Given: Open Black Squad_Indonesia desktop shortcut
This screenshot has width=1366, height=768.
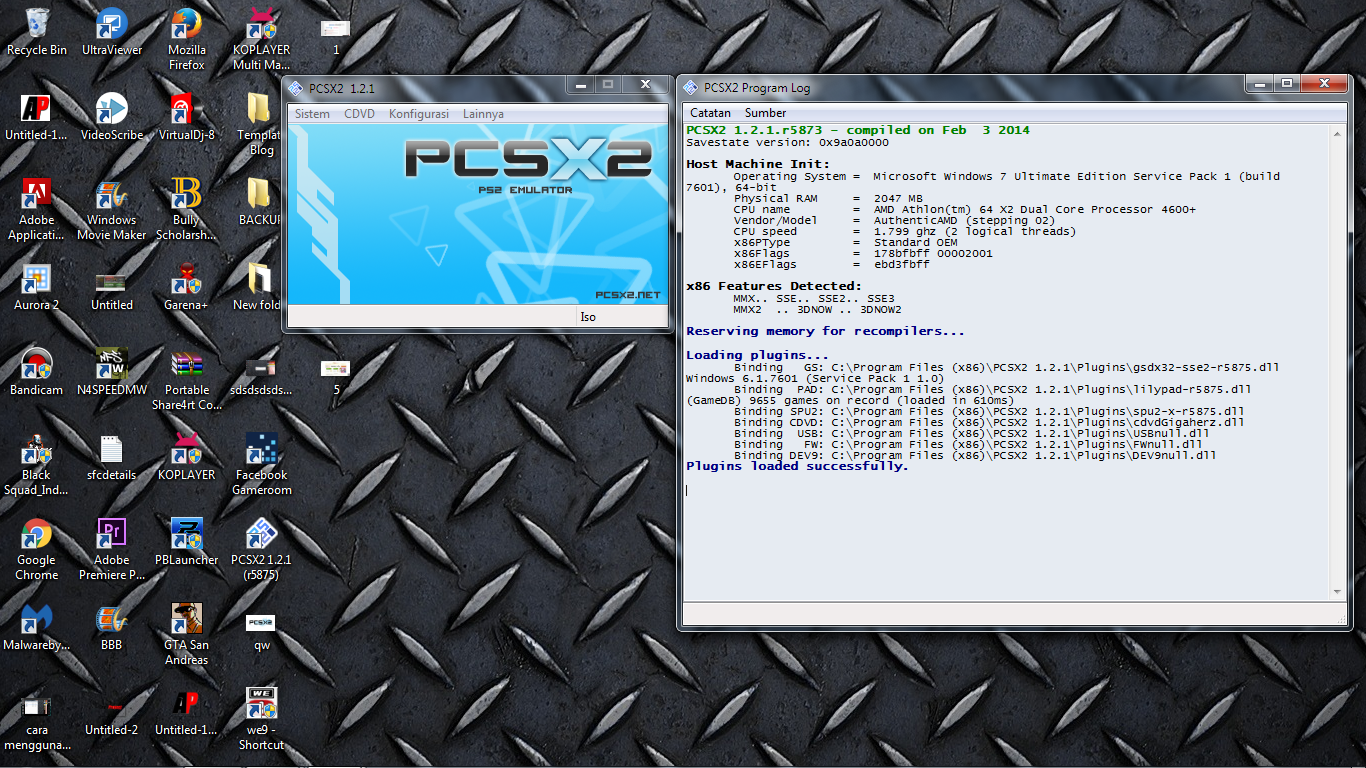Looking at the screenshot, I should click(37, 464).
